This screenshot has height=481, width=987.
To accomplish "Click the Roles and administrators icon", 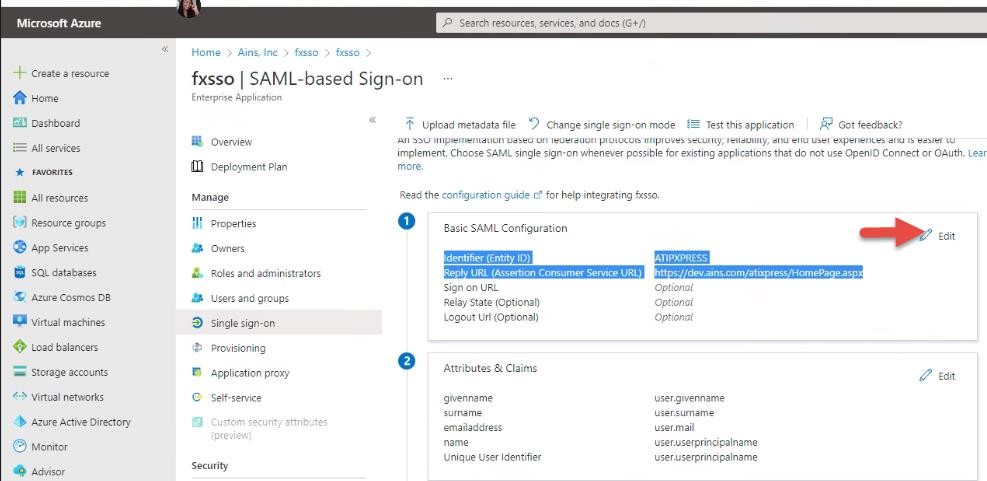I will point(197,273).
